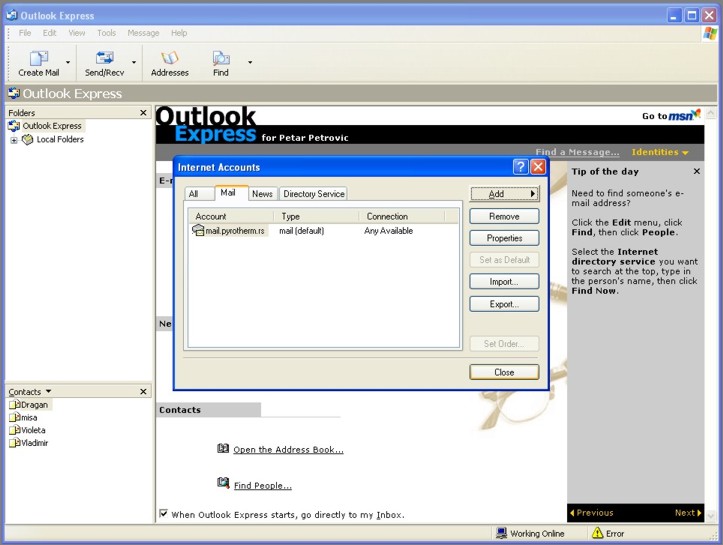This screenshot has height=545, width=723.
Task: Click the Create Mail toolbar icon
Action: click(39, 58)
